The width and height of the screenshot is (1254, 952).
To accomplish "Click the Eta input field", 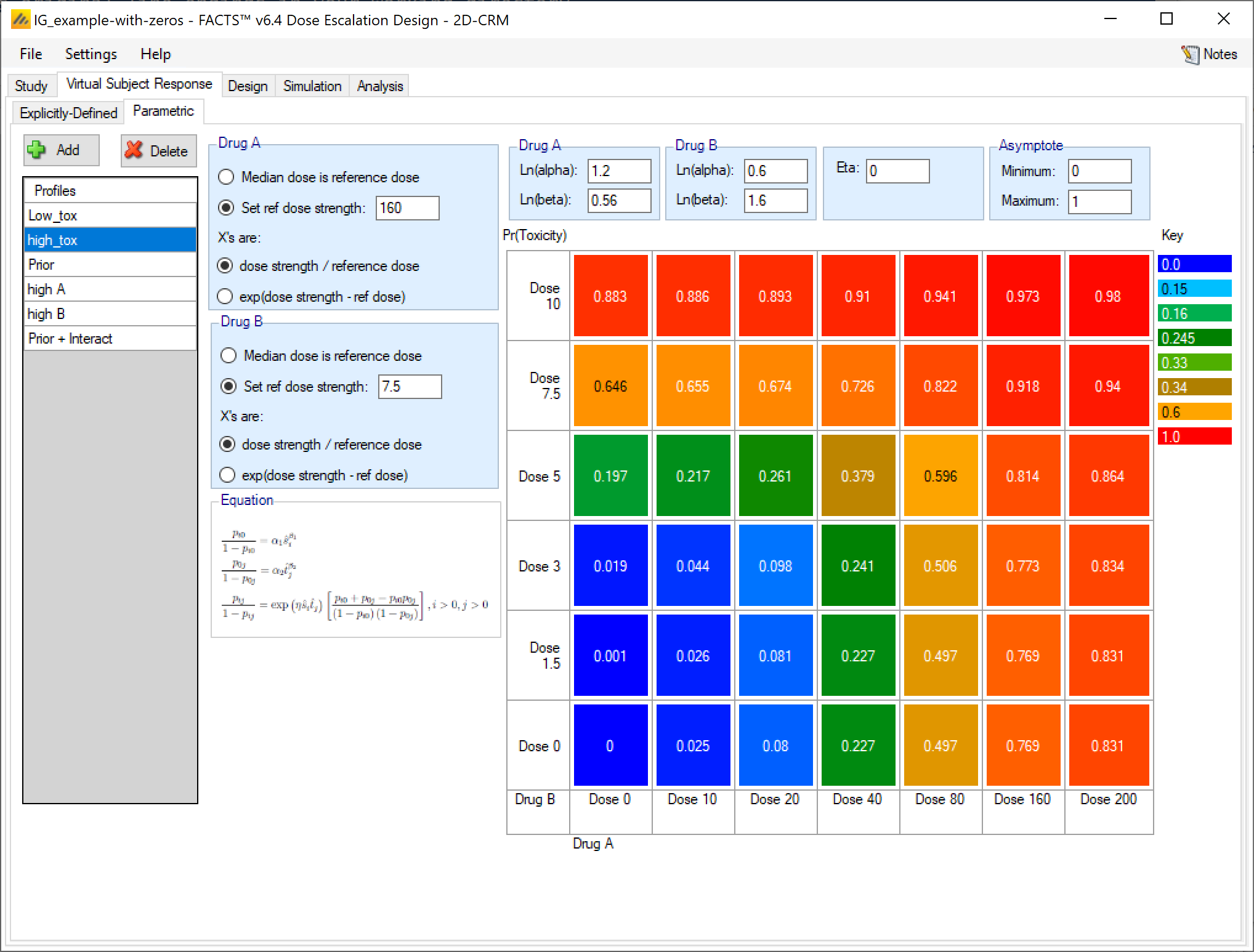I will 897,171.
